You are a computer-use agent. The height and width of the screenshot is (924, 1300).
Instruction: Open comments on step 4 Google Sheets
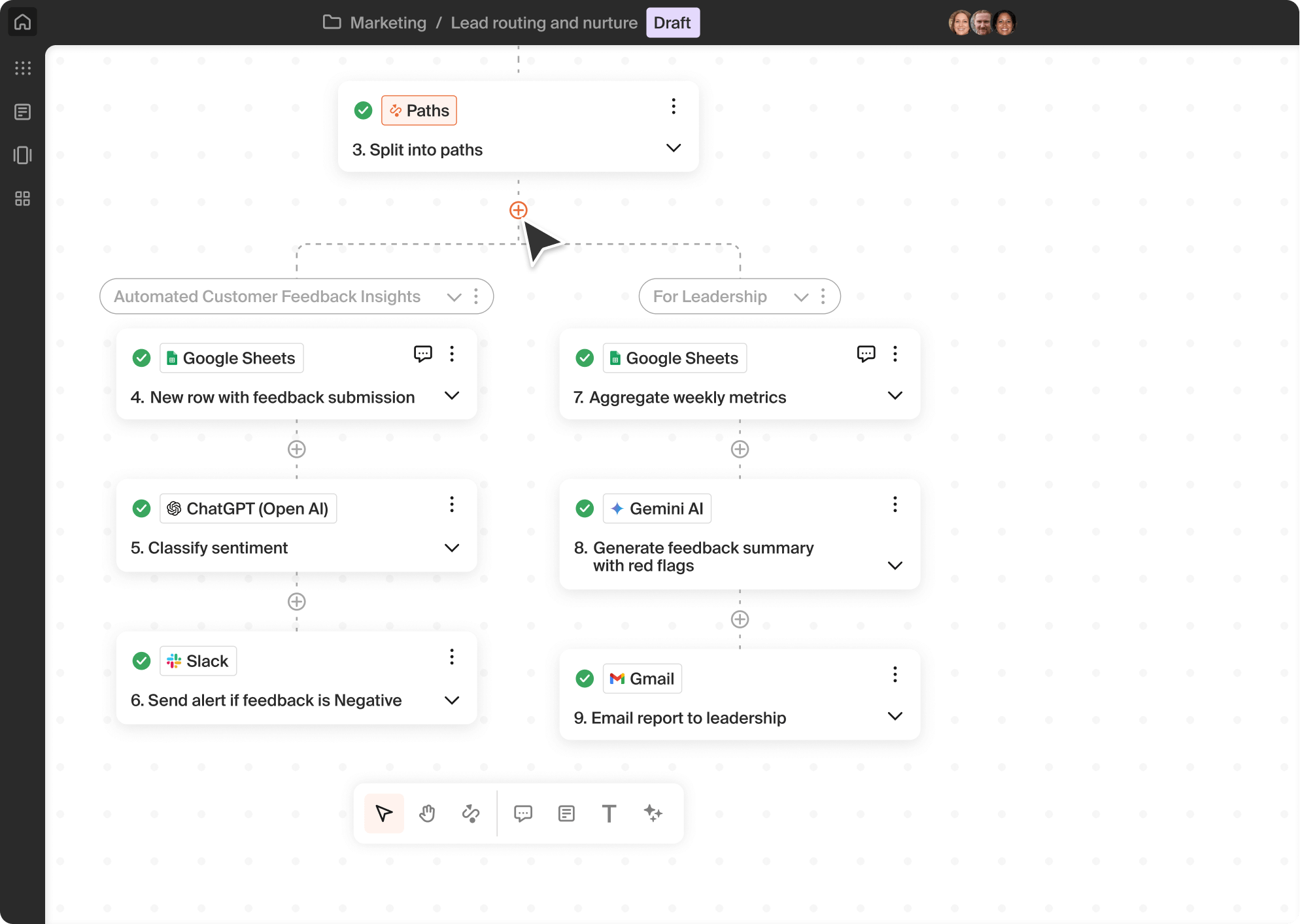[x=422, y=354]
